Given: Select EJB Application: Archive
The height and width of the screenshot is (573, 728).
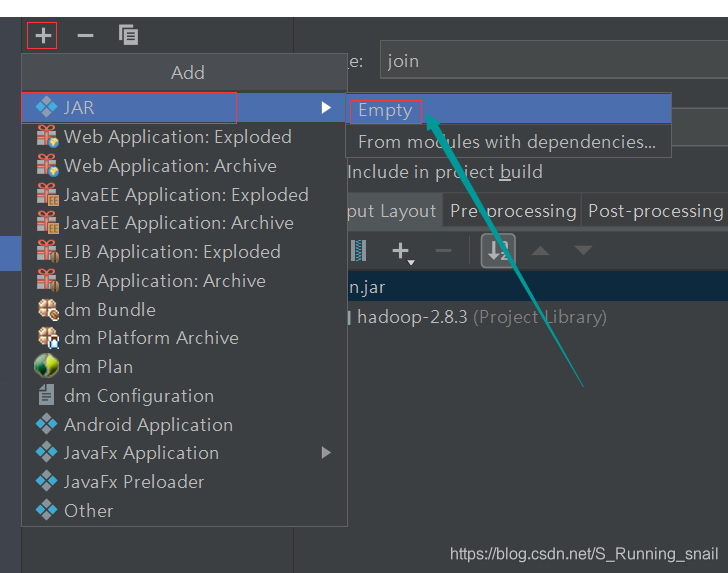Looking at the screenshot, I should [x=184, y=281].
